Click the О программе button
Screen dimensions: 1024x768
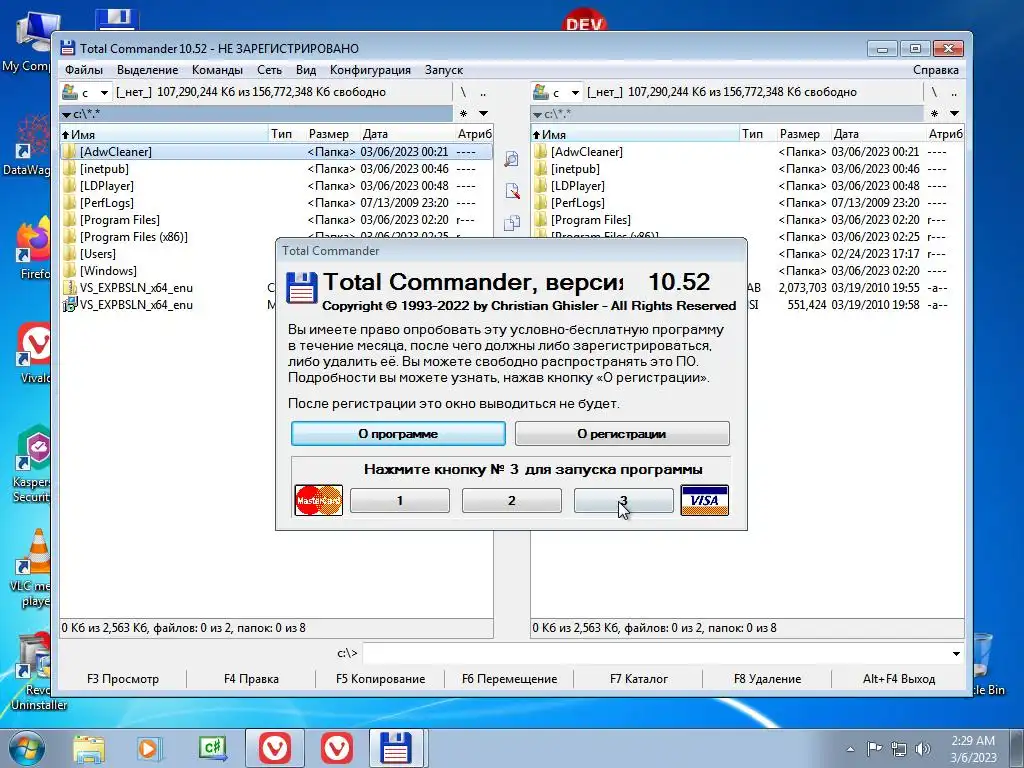[x=398, y=434]
